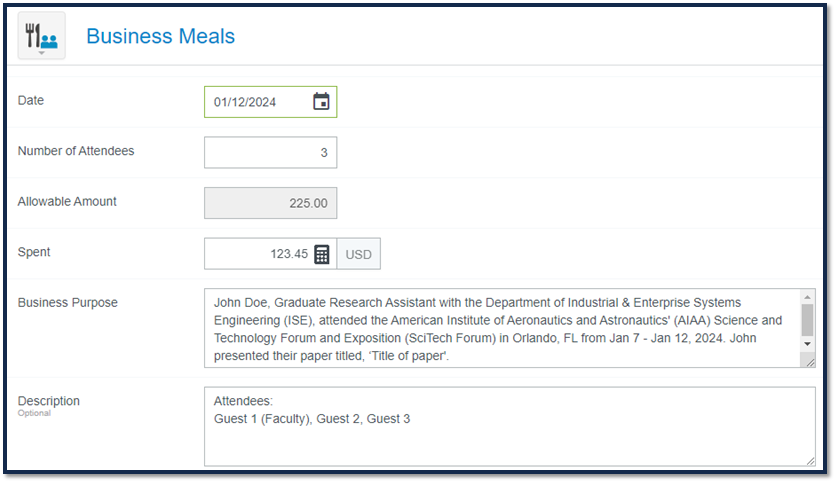Click inside the Description text area

(510, 426)
